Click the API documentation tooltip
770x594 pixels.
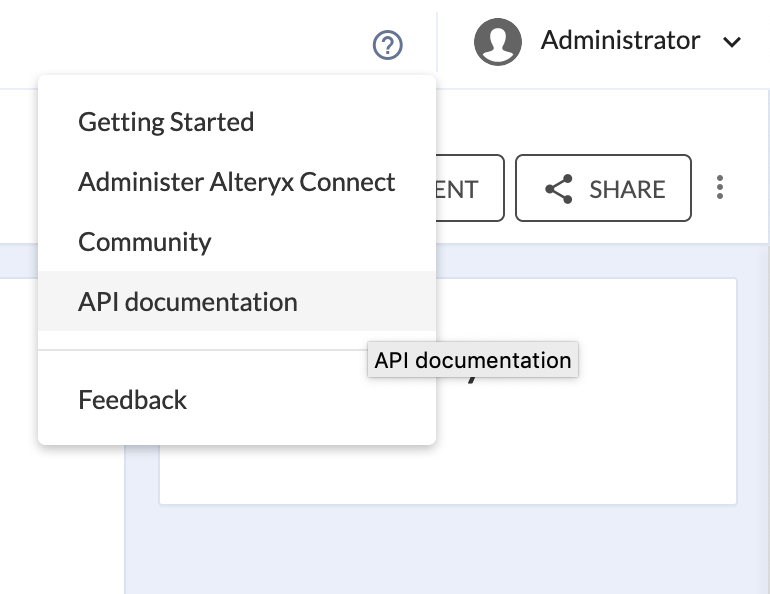click(x=473, y=361)
